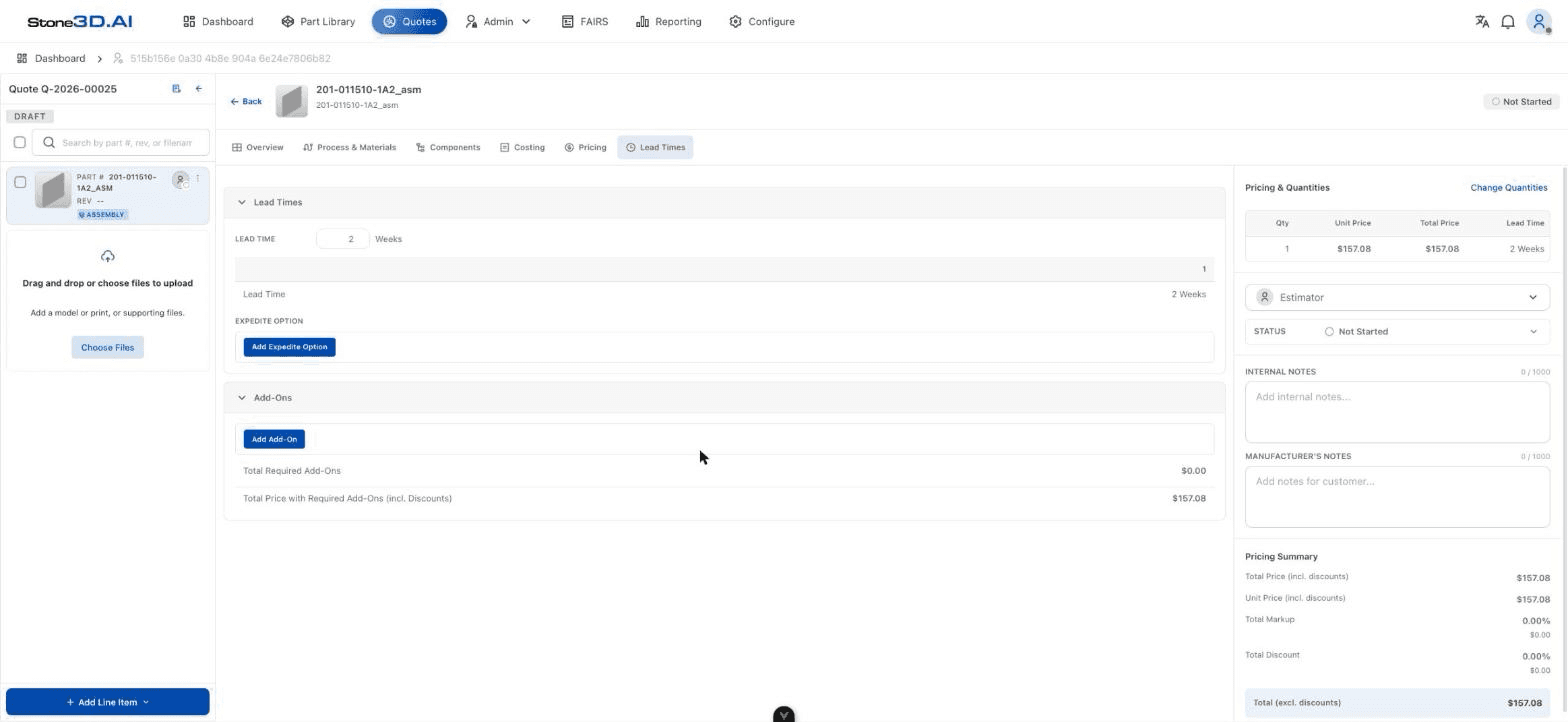Select the all-line-items checkbox by search
The height and width of the screenshot is (722, 1568).
click(x=19, y=142)
